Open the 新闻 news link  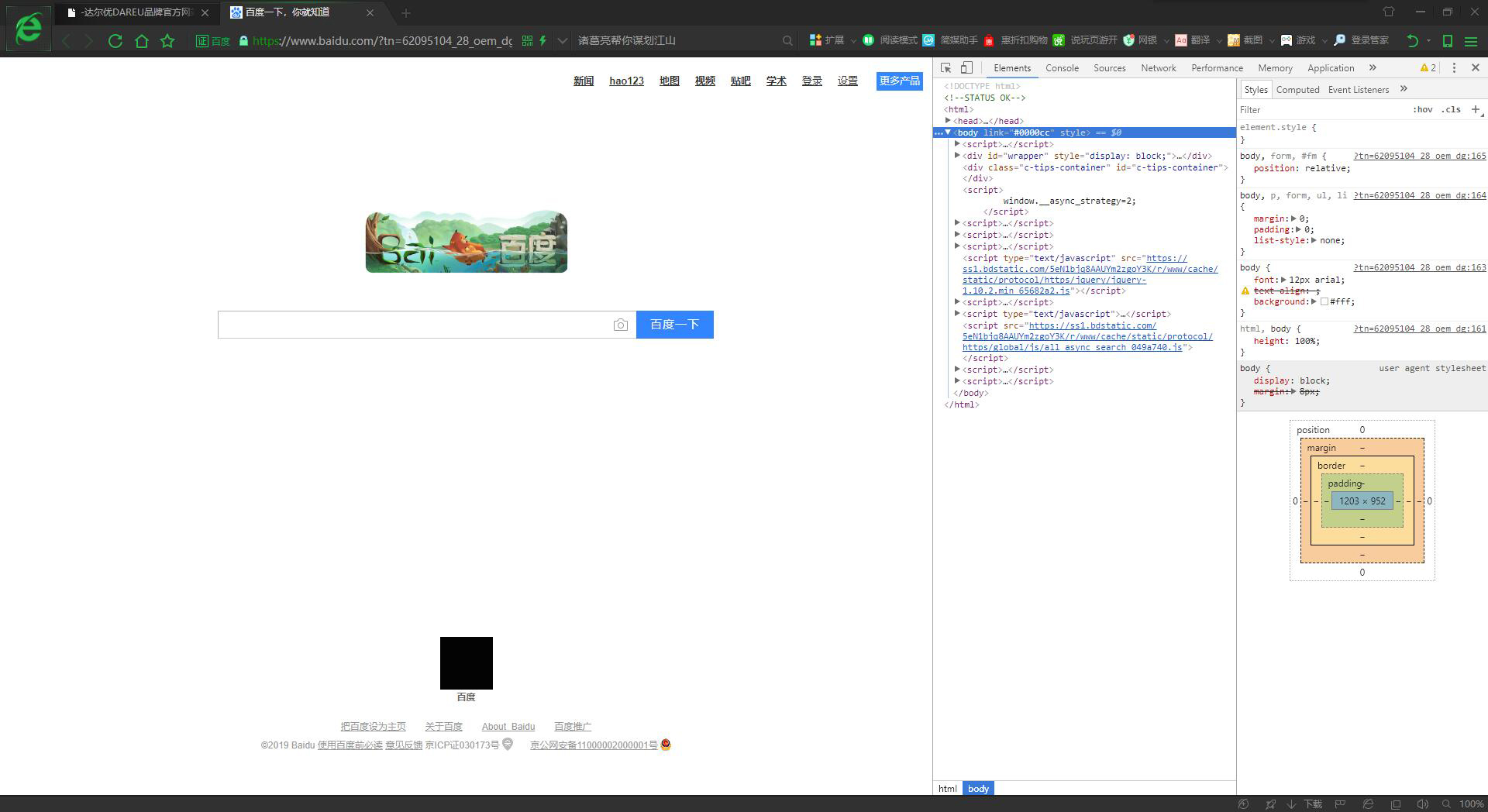point(584,81)
